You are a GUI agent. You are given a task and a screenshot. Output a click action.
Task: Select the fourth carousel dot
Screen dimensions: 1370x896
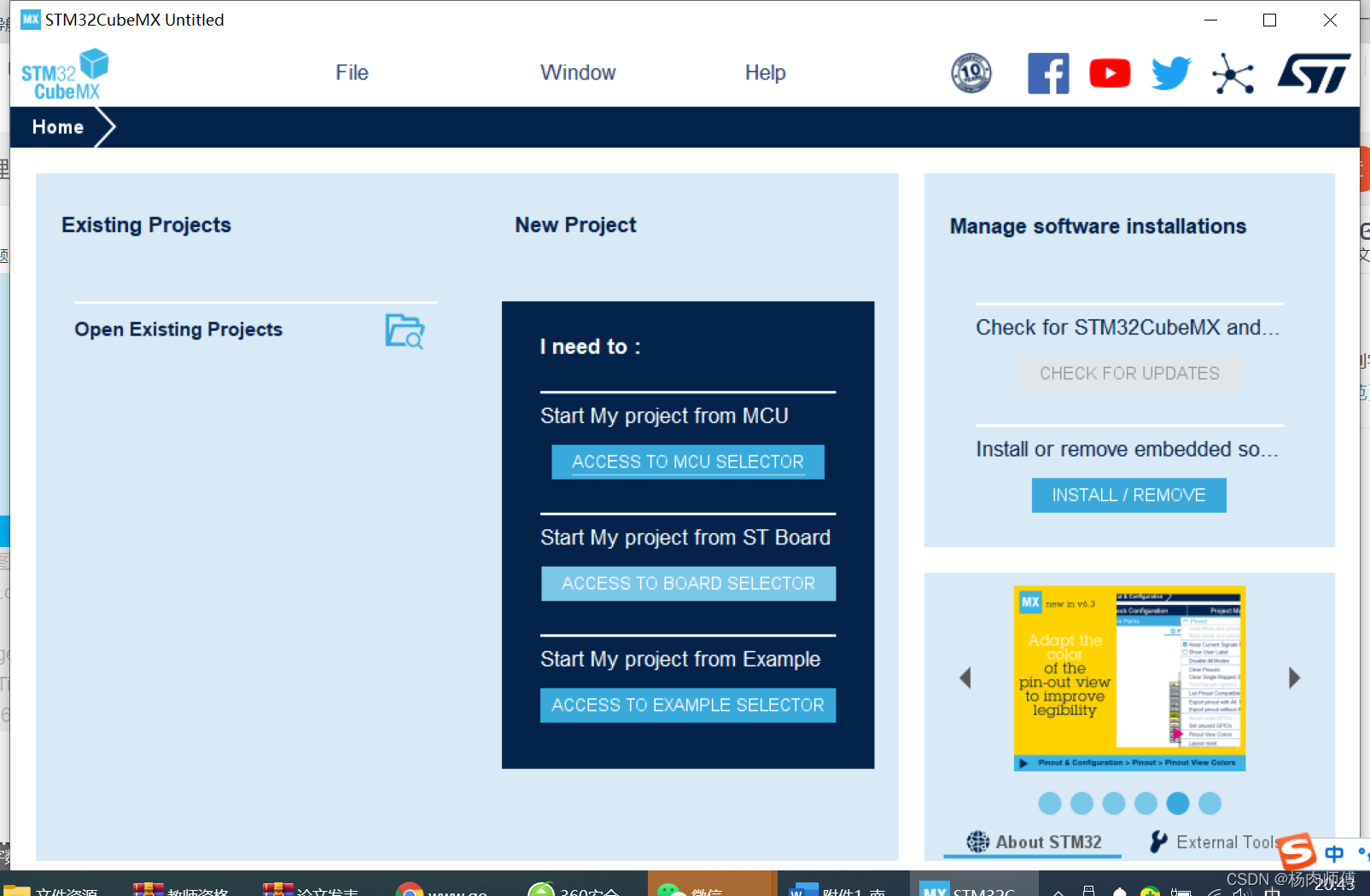coord(1146,803)
